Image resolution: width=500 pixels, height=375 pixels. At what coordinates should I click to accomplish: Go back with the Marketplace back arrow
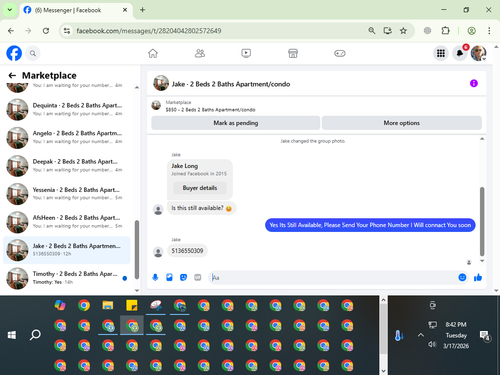[x=12, y=76]
